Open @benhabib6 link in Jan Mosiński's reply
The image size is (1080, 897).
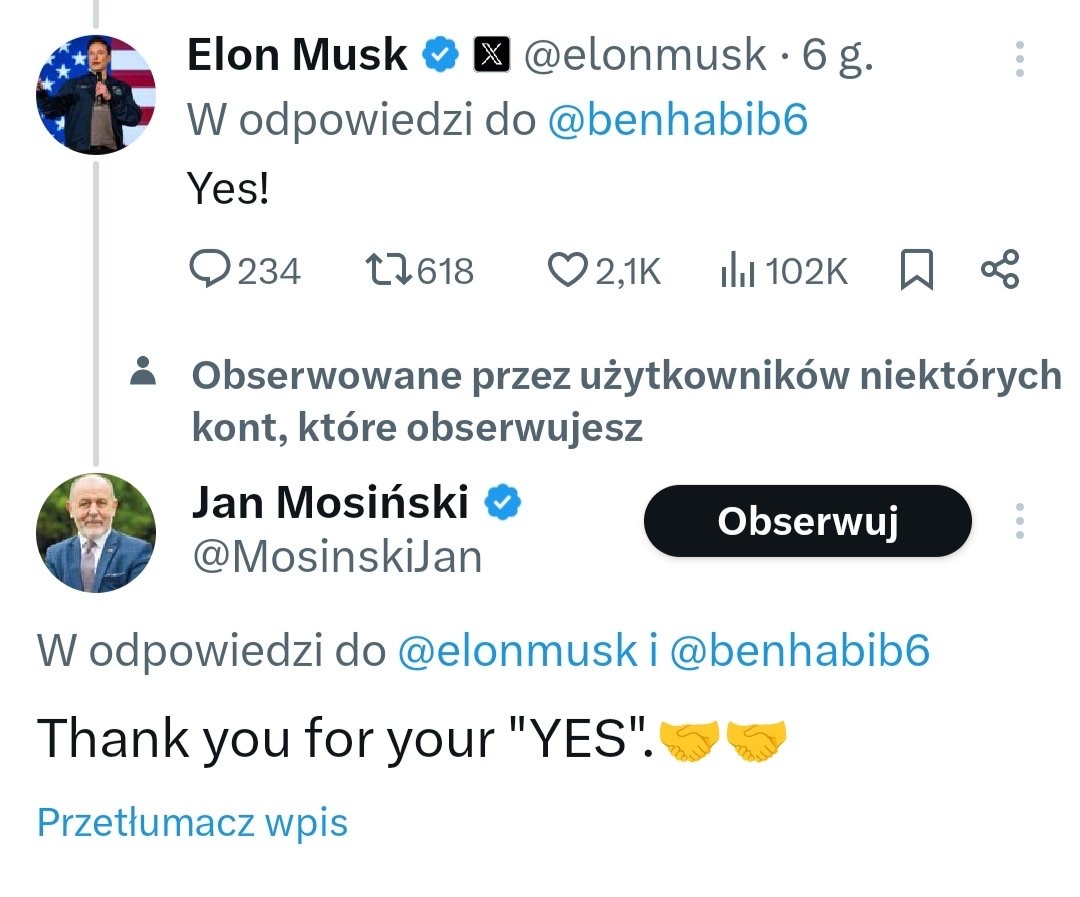799,651
